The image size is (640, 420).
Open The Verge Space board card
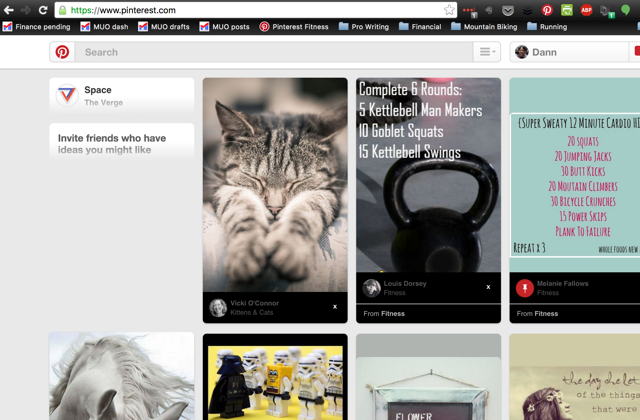click(122, 95)
